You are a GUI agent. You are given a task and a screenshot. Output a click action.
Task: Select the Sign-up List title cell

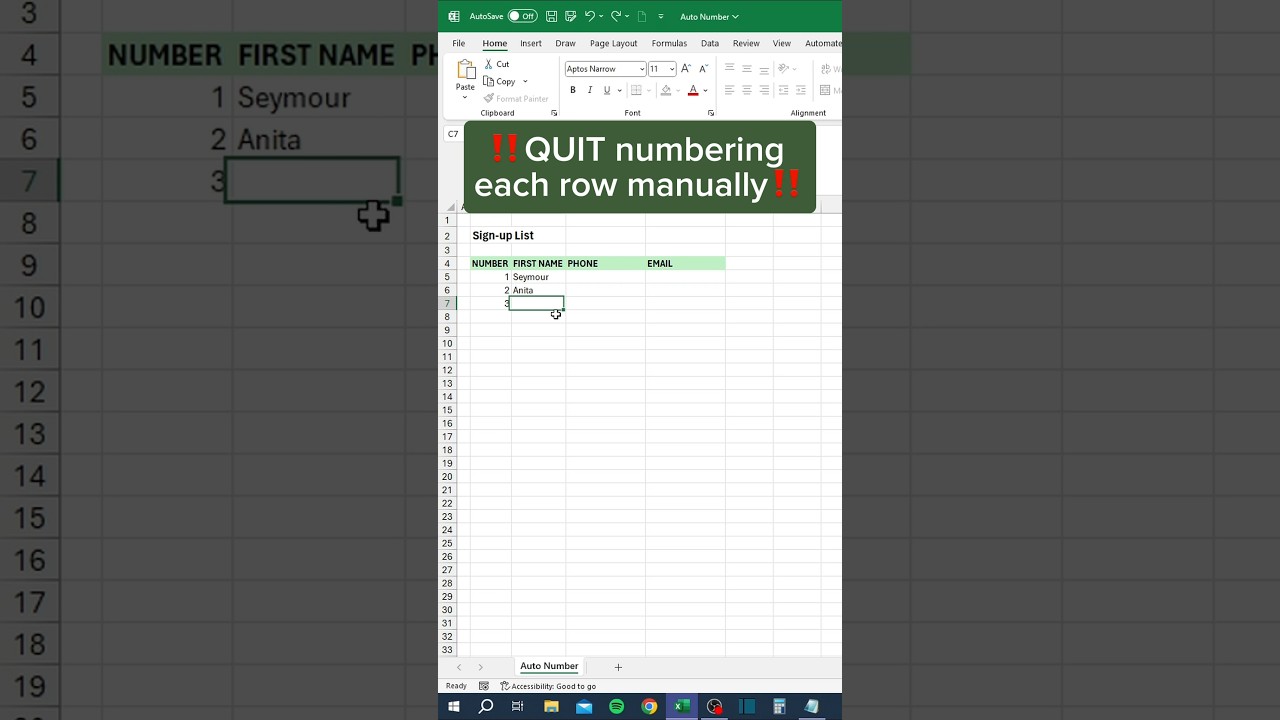point(503,236)
